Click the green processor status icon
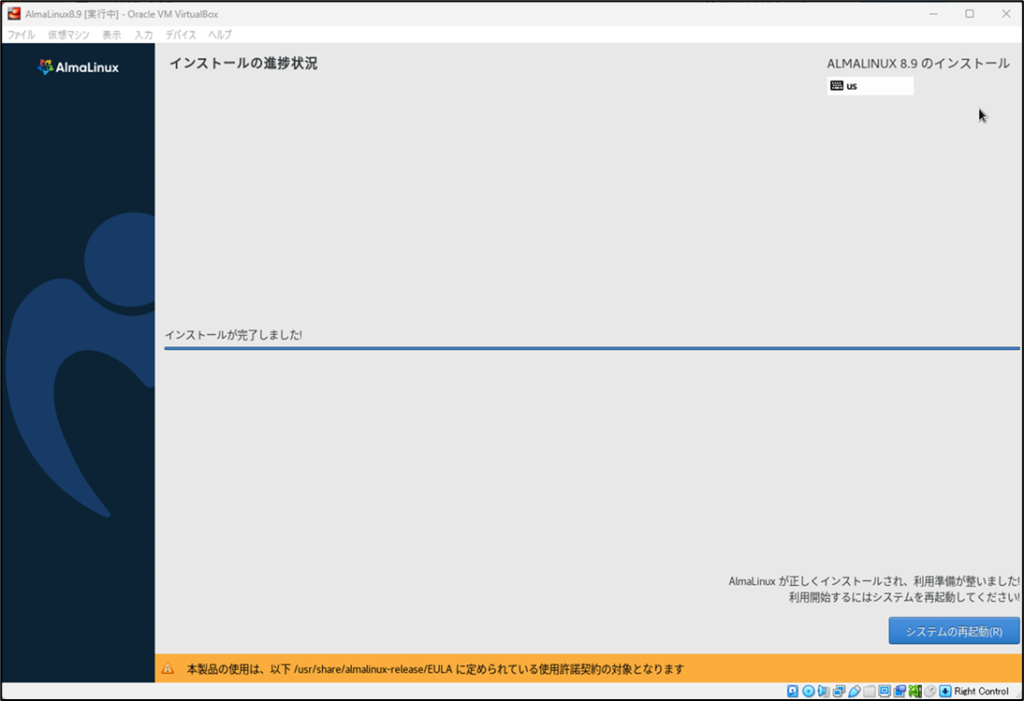The width and height of the screenshot is (1024, 701). coord(915,691)
